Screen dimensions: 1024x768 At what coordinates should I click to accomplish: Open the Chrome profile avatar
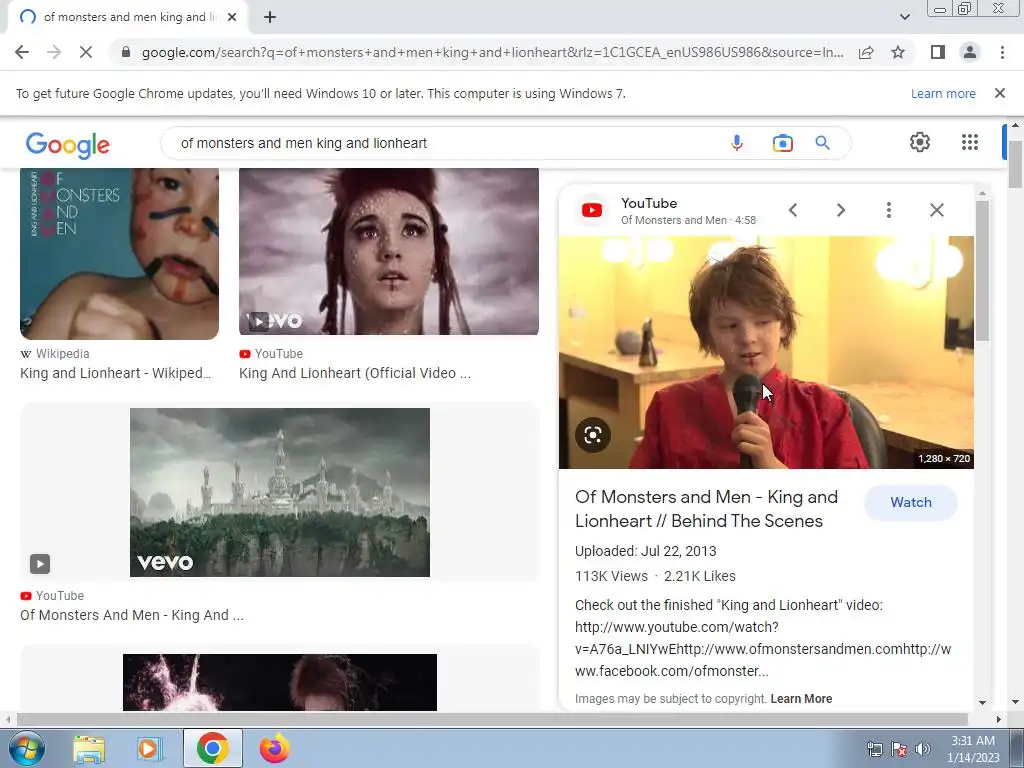pyautogui.click(x=970, y=52)
